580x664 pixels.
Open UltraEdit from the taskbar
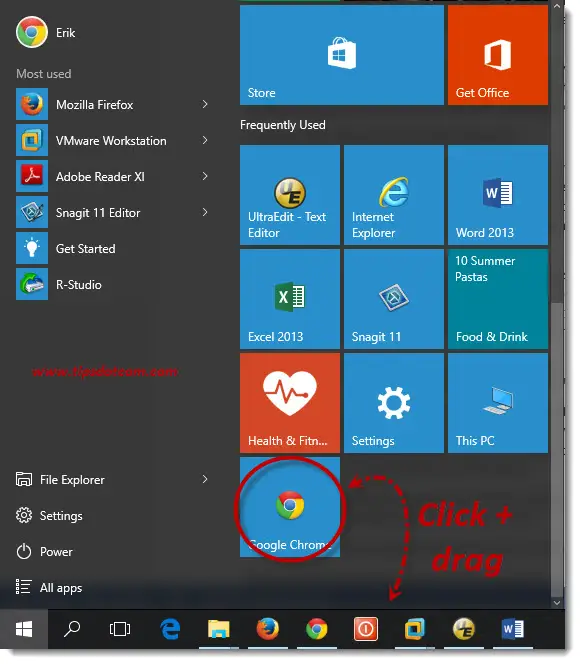click(464, 629)
